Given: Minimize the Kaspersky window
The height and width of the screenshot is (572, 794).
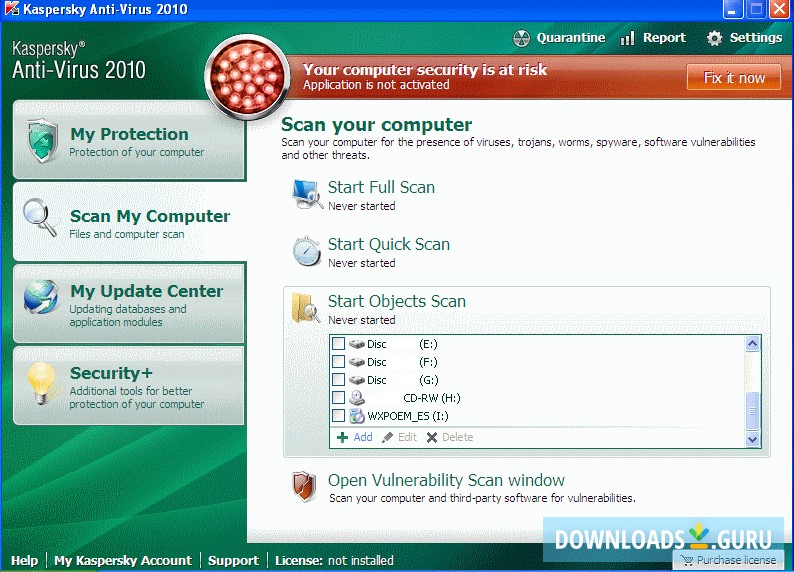Looking at the screenshot, I should [733, 10].
